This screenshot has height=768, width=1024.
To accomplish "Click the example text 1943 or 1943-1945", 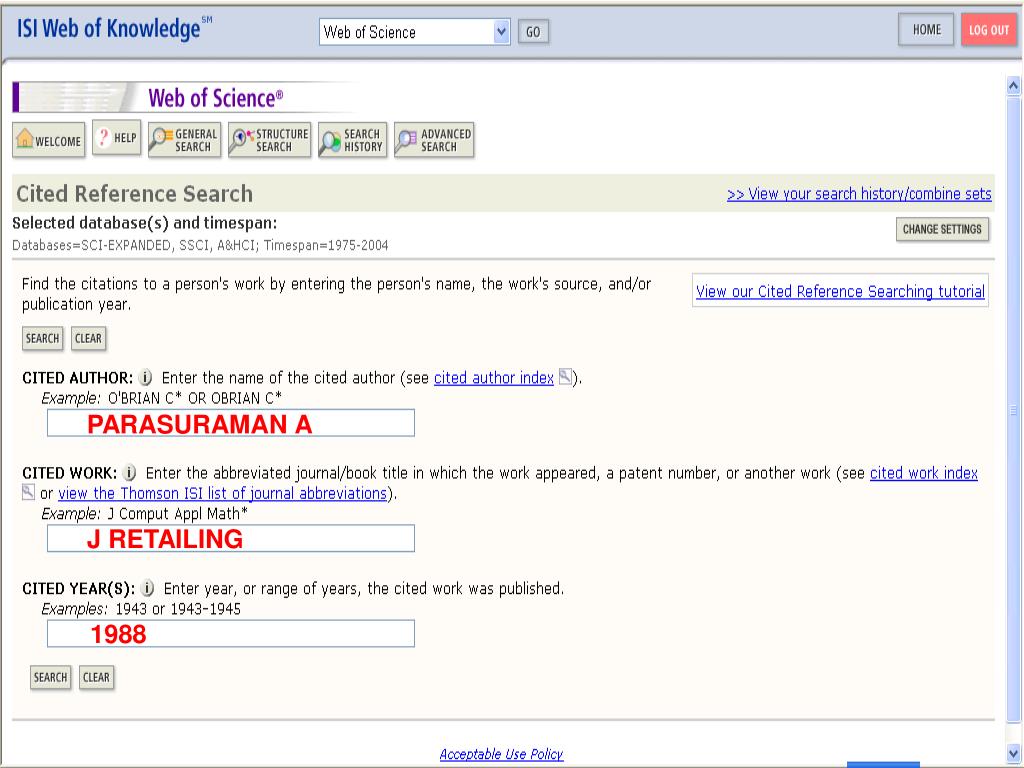I will tap(178, 609).
